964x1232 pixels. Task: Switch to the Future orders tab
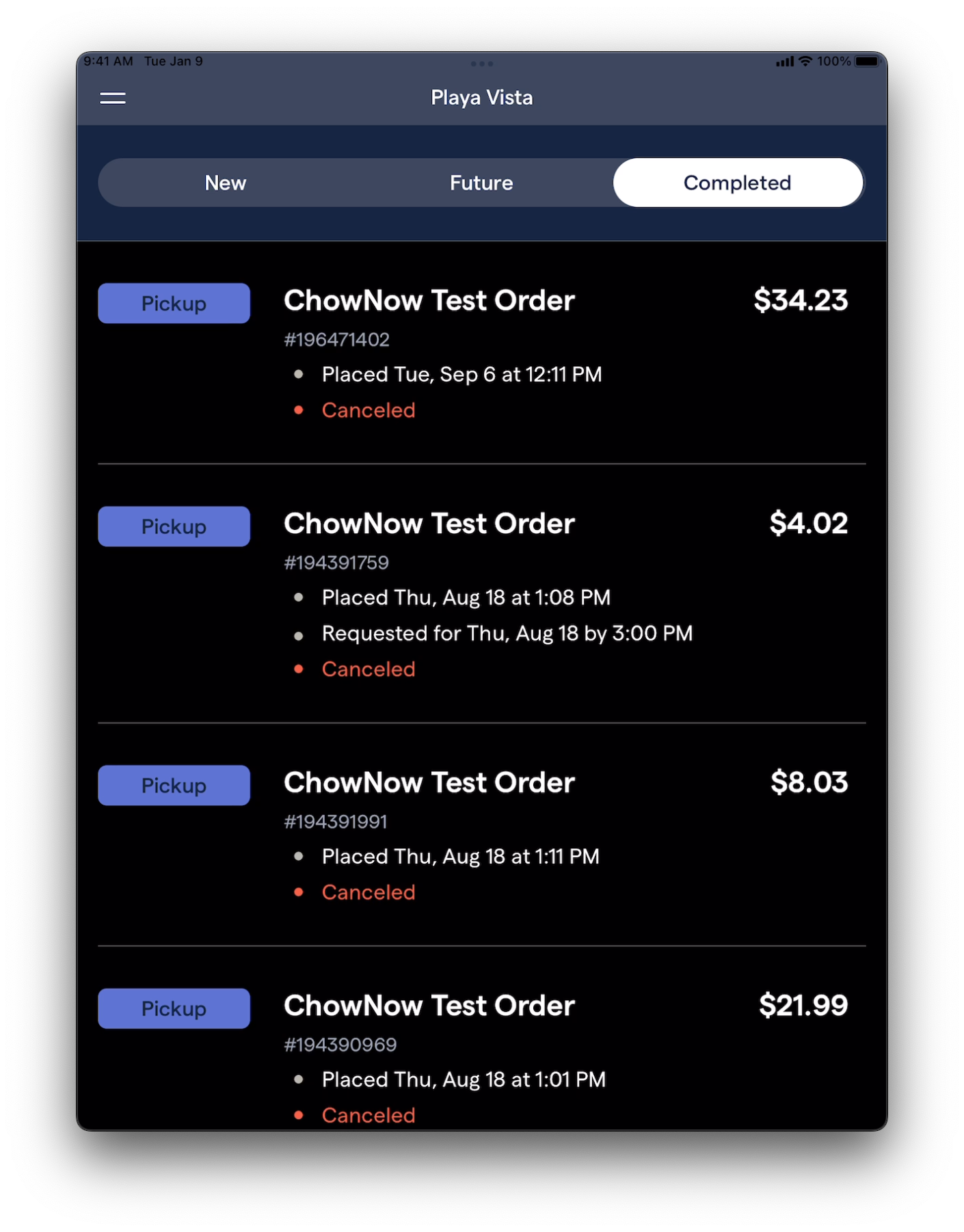[x=481, y=183]
